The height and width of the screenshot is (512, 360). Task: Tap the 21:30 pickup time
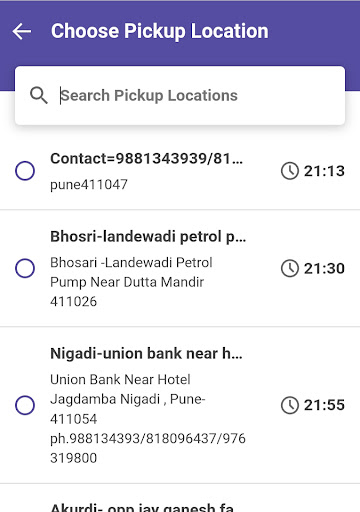click(x=324, y=268)
